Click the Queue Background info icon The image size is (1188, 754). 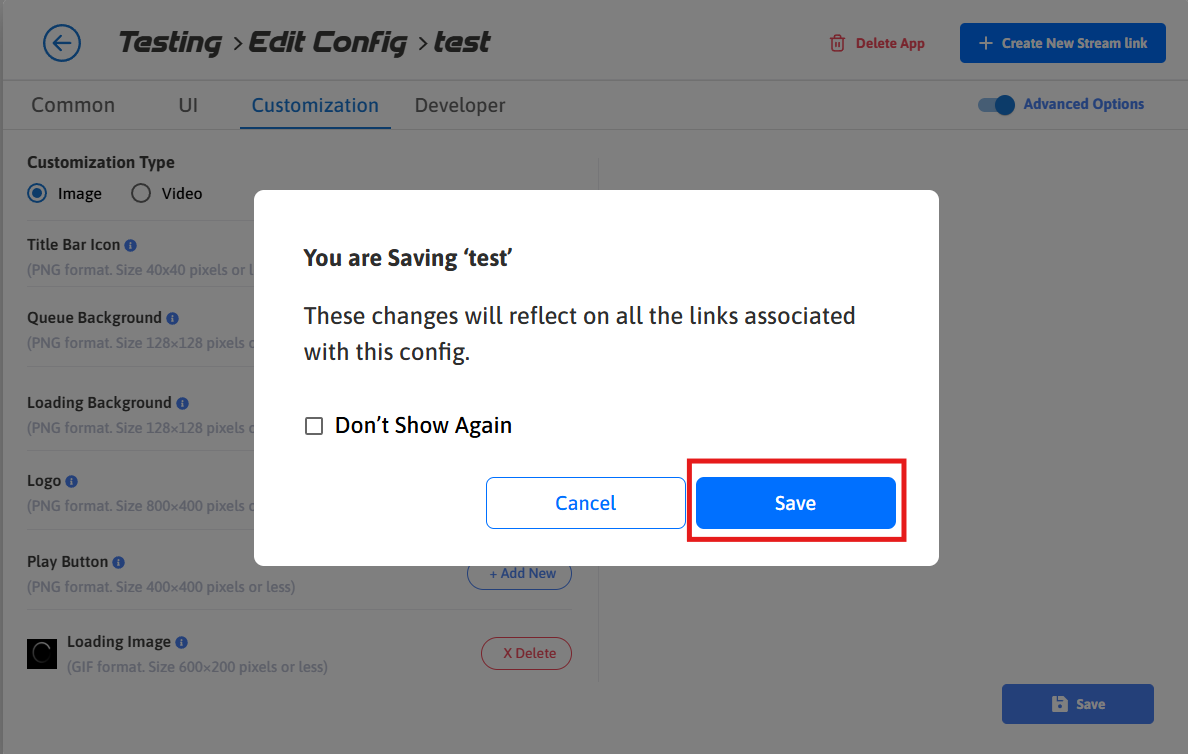172,318
